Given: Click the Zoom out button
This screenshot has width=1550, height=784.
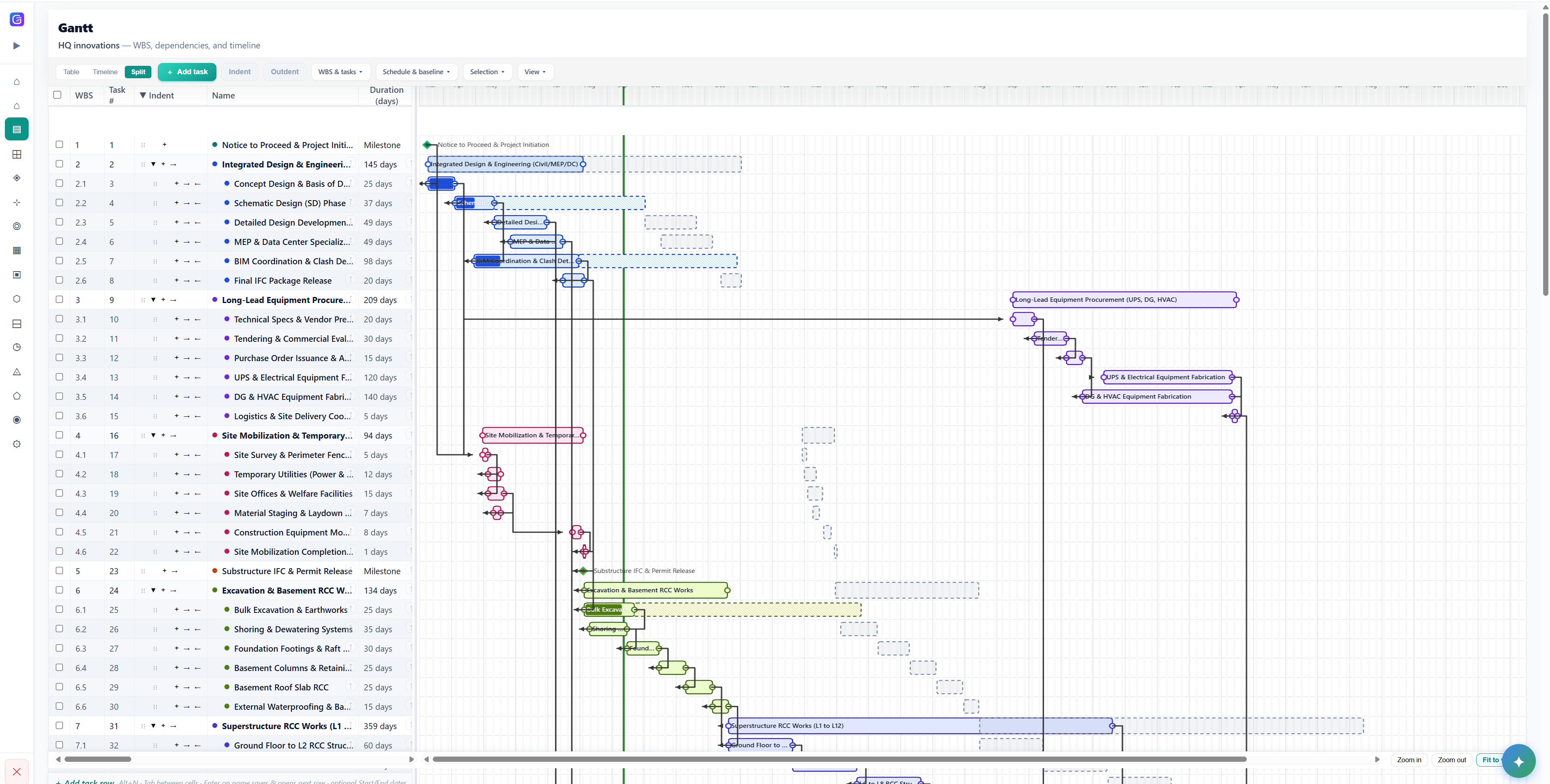Looking at the screenshot, I should [x=1452, y=760].
